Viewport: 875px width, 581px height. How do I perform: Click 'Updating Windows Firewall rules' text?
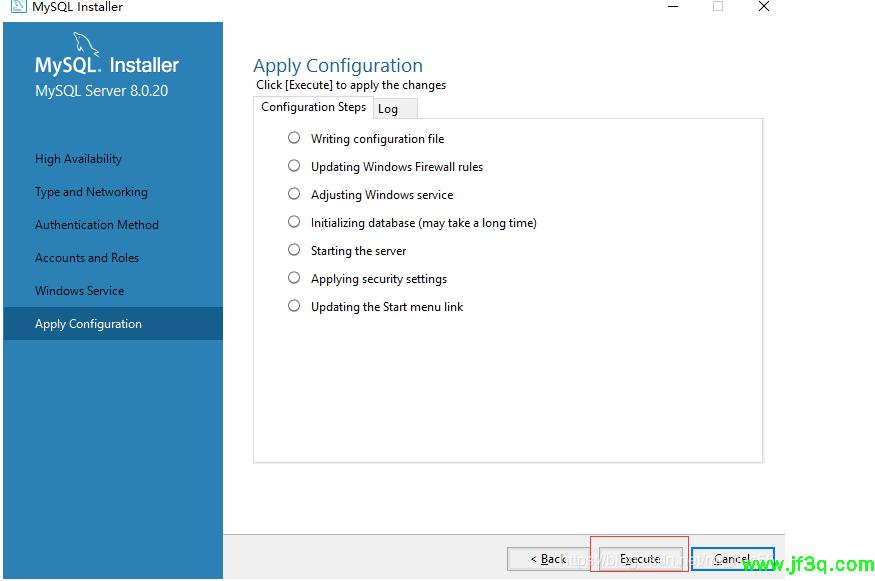pyautogui.click(x=397, y=167)
